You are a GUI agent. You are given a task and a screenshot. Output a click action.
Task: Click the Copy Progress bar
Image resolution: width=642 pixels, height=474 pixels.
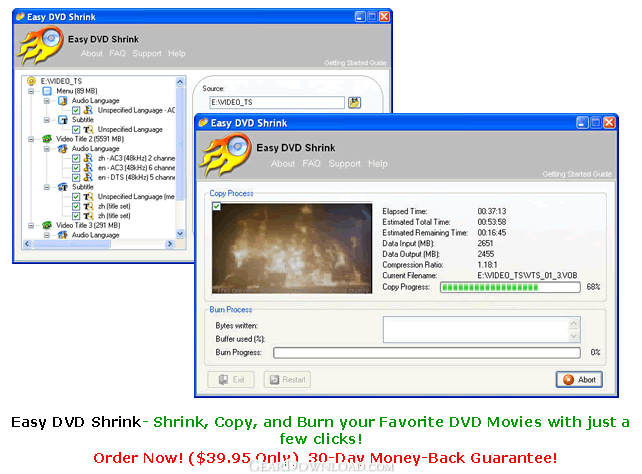tap(510, 287)
